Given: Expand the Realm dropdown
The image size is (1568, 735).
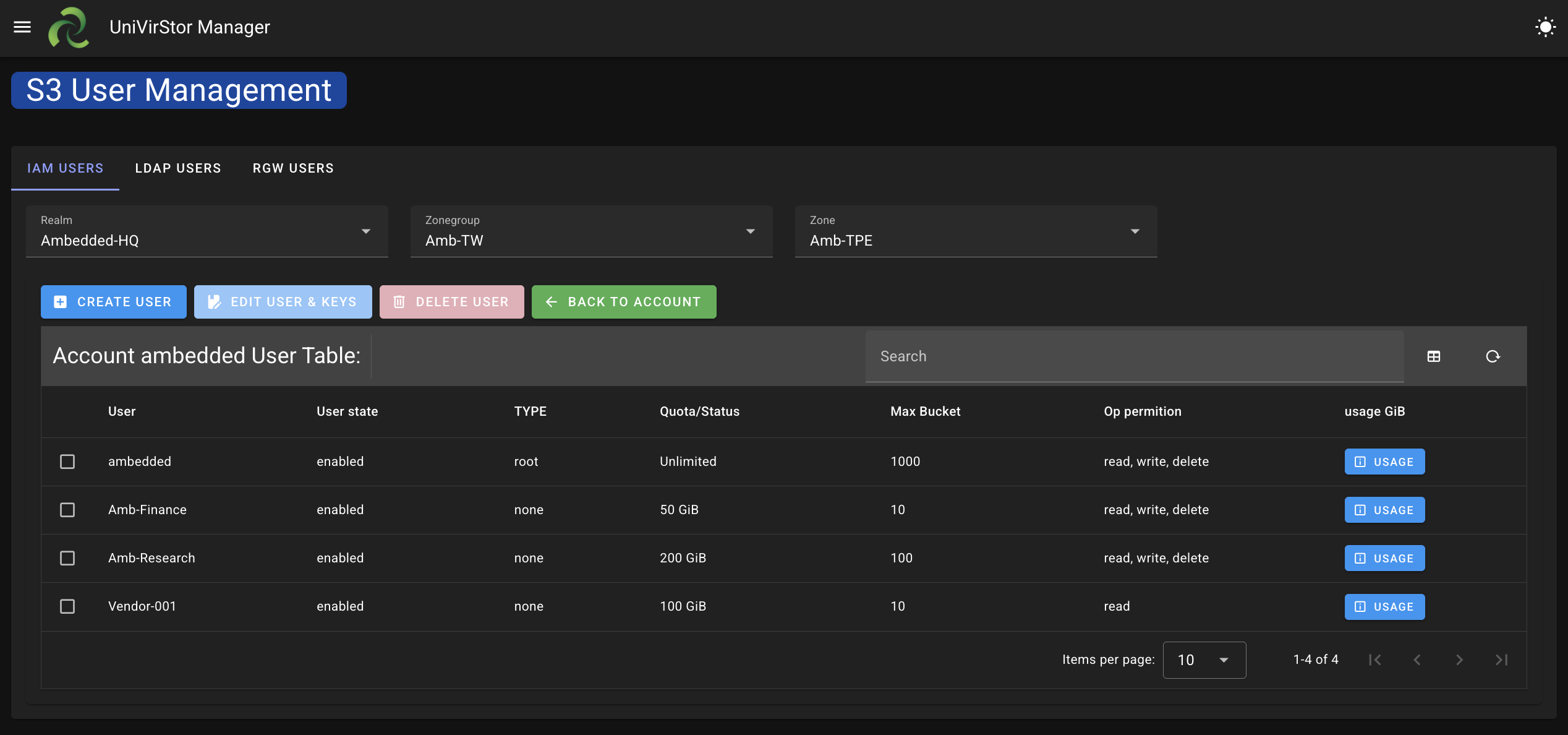Looking at the screenshot, I should 207,231.
